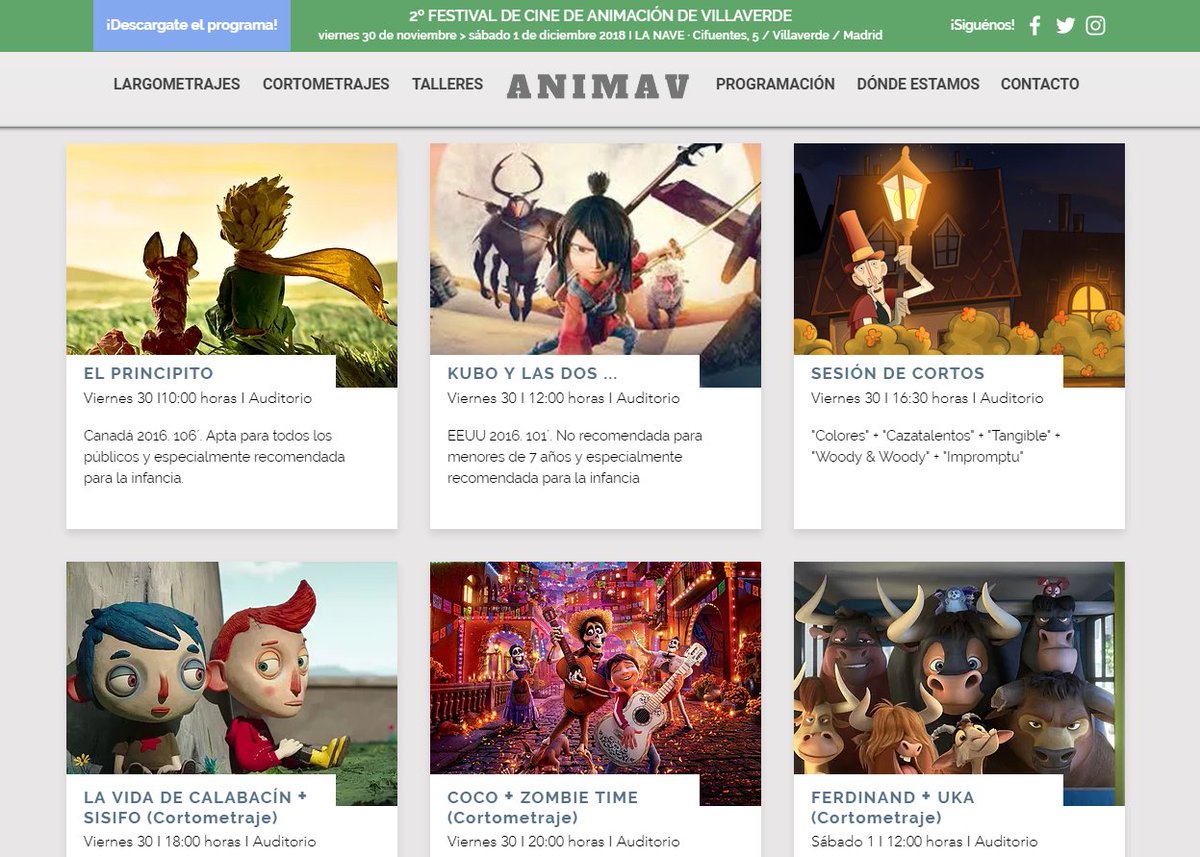Open the CORTOMETRAJES menu item
This screenshot has height=857, width=1200.
coord(326,84)
